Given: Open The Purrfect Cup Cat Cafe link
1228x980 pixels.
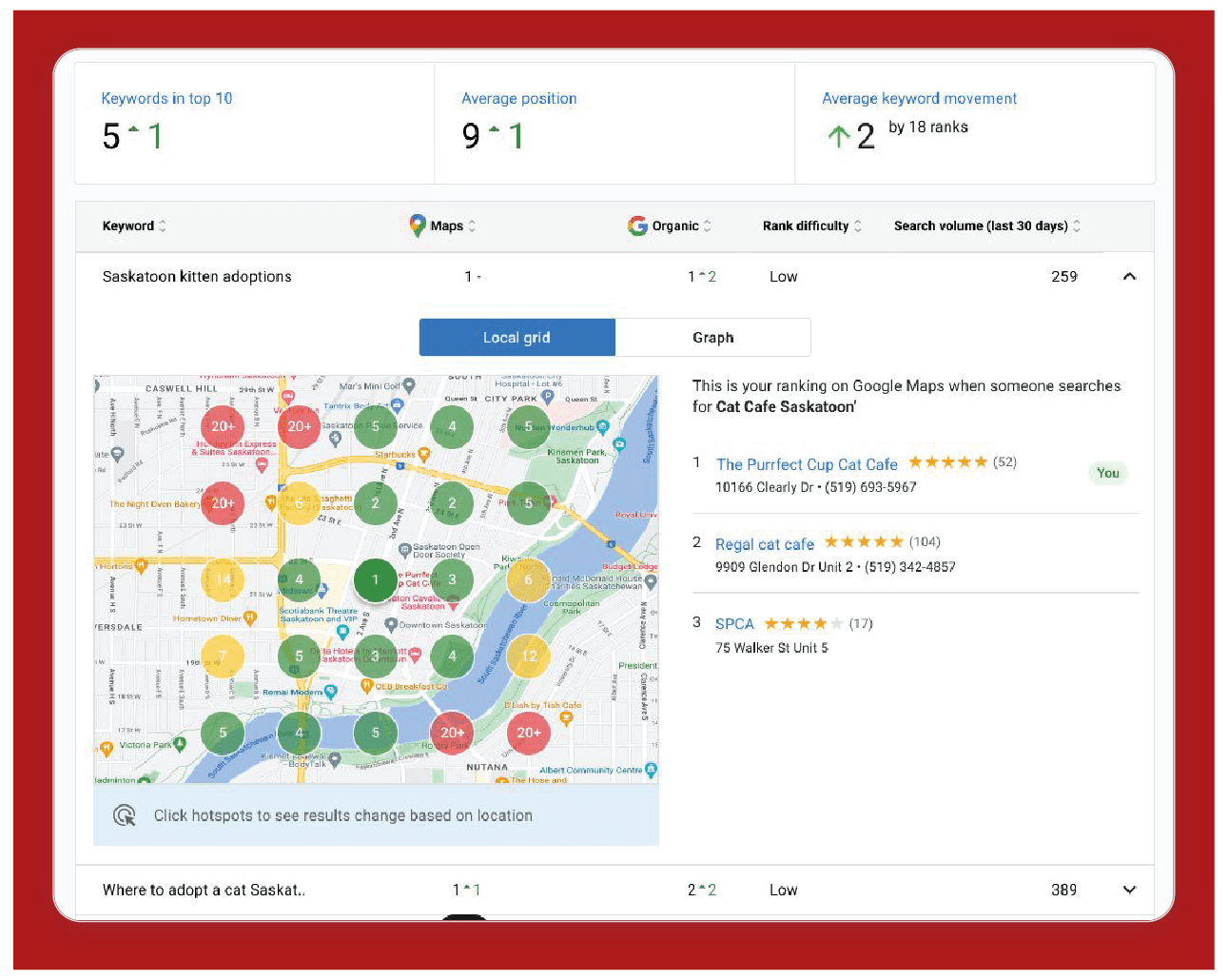Looking at the screenshot, I should coord(807,464).
